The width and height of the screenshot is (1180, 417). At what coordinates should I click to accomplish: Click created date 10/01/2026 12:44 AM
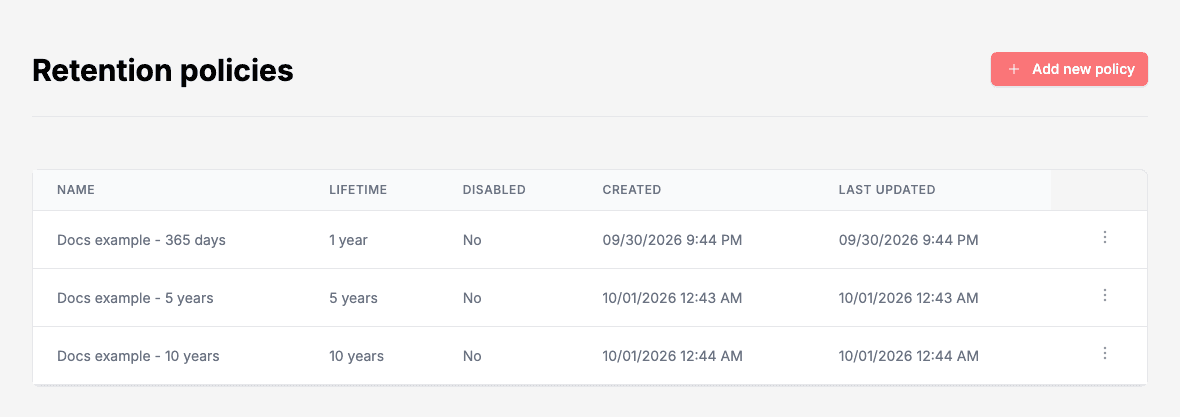(673, 356)
